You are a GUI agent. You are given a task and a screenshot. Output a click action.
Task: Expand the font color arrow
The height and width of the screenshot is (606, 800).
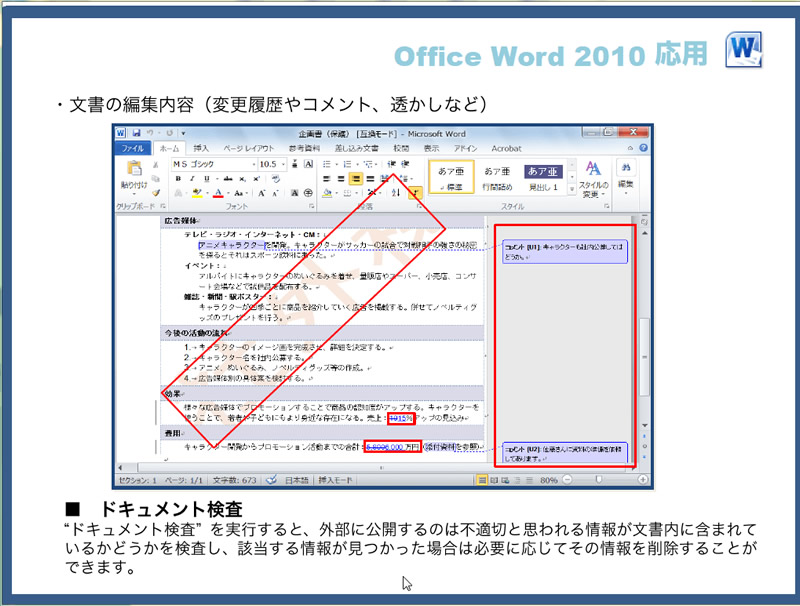[x=228, y=193]
